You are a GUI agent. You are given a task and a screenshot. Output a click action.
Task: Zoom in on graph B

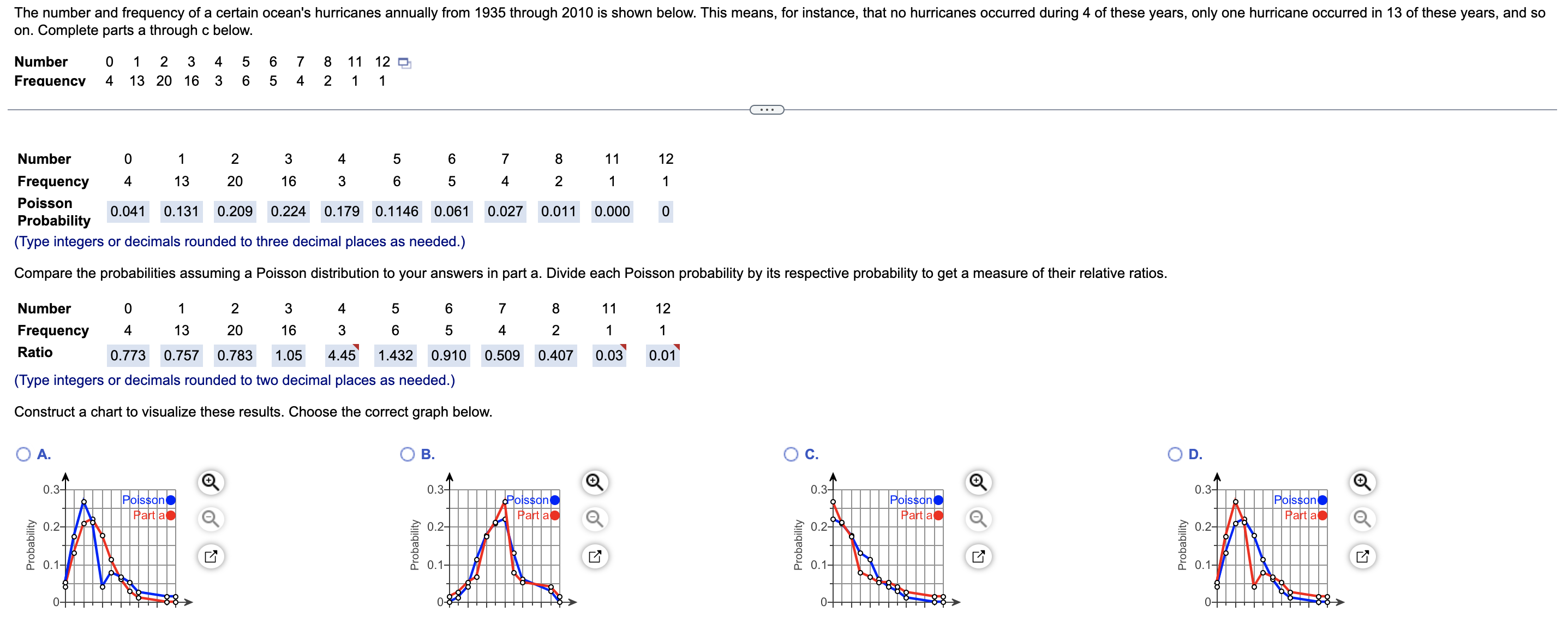(595, 482)
